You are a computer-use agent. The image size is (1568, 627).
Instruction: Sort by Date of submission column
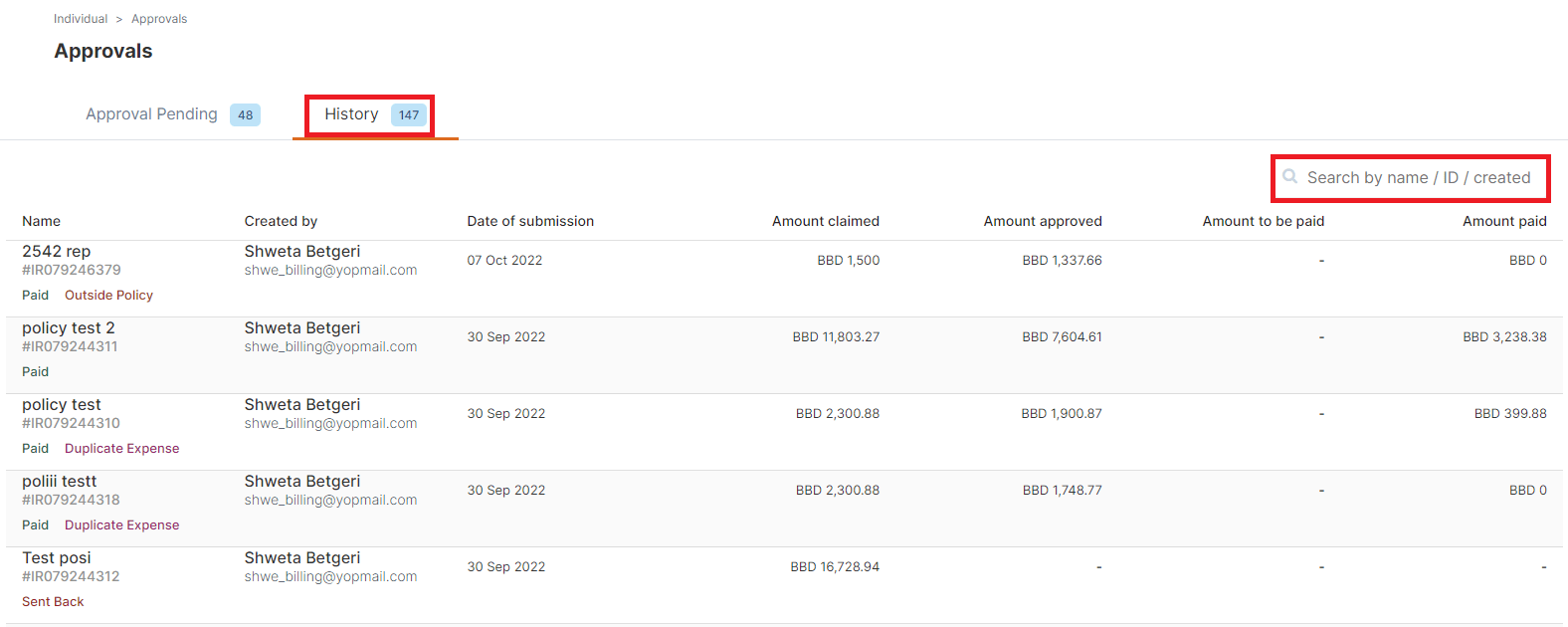(x=530, y=221)
